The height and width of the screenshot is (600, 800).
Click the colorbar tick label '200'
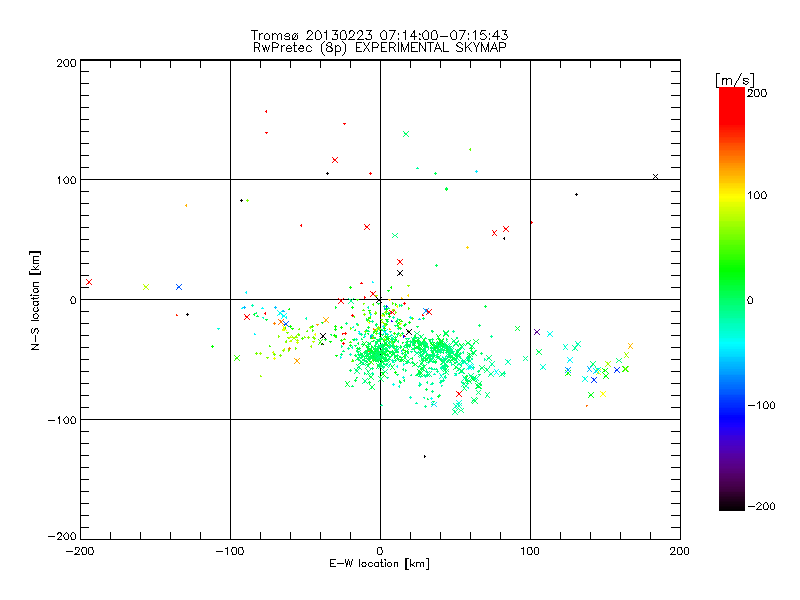tap(757, 93)
